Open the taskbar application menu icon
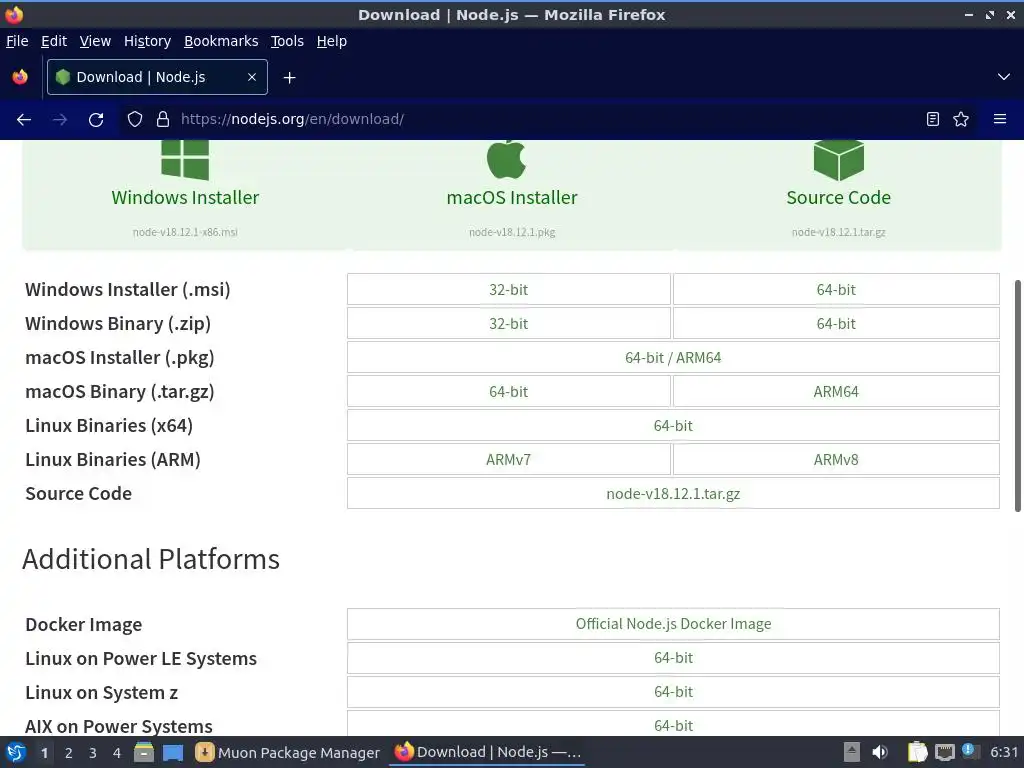Image resolution: width=1024 pixels, height=768 pixels. tap(16, 752)
